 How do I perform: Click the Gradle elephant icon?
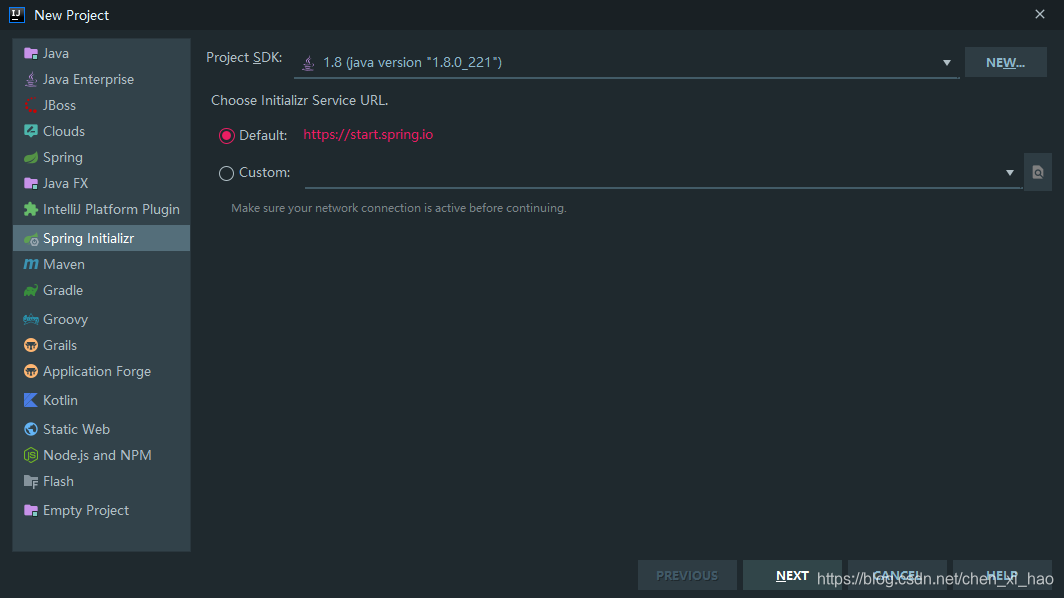point(31,291)
